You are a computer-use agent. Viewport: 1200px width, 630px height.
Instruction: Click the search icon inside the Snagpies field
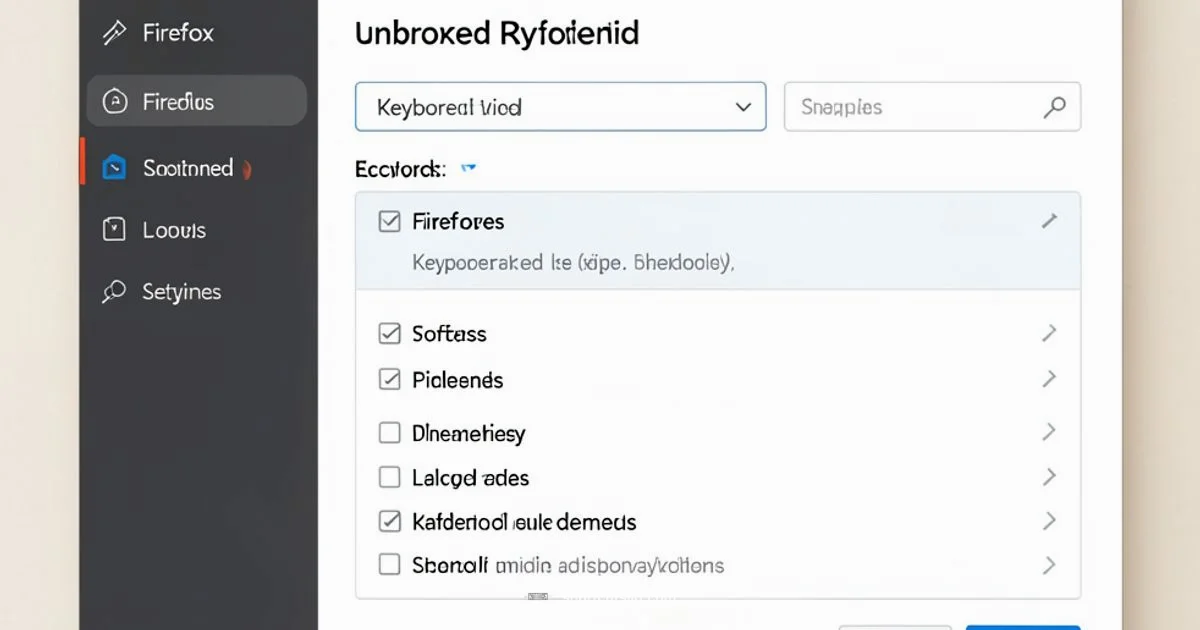click(1055, 106)
